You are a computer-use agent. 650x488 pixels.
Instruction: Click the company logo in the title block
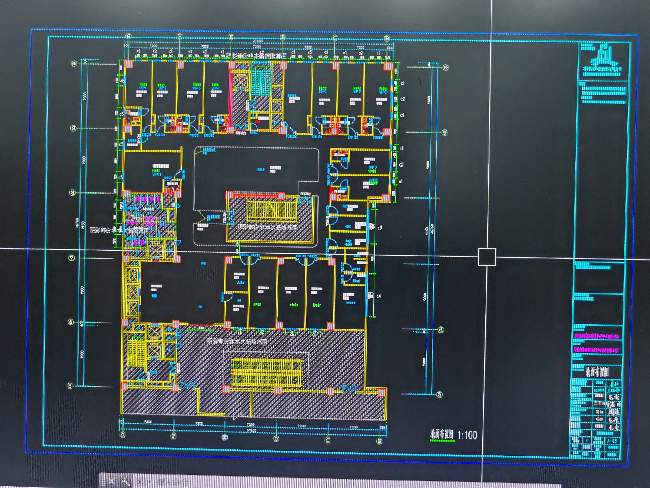click(603, 58)
